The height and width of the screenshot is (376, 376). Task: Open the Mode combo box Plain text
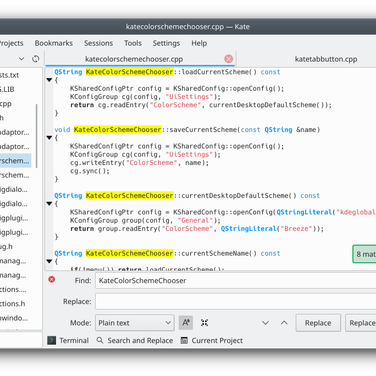click(x=135, y=323)
